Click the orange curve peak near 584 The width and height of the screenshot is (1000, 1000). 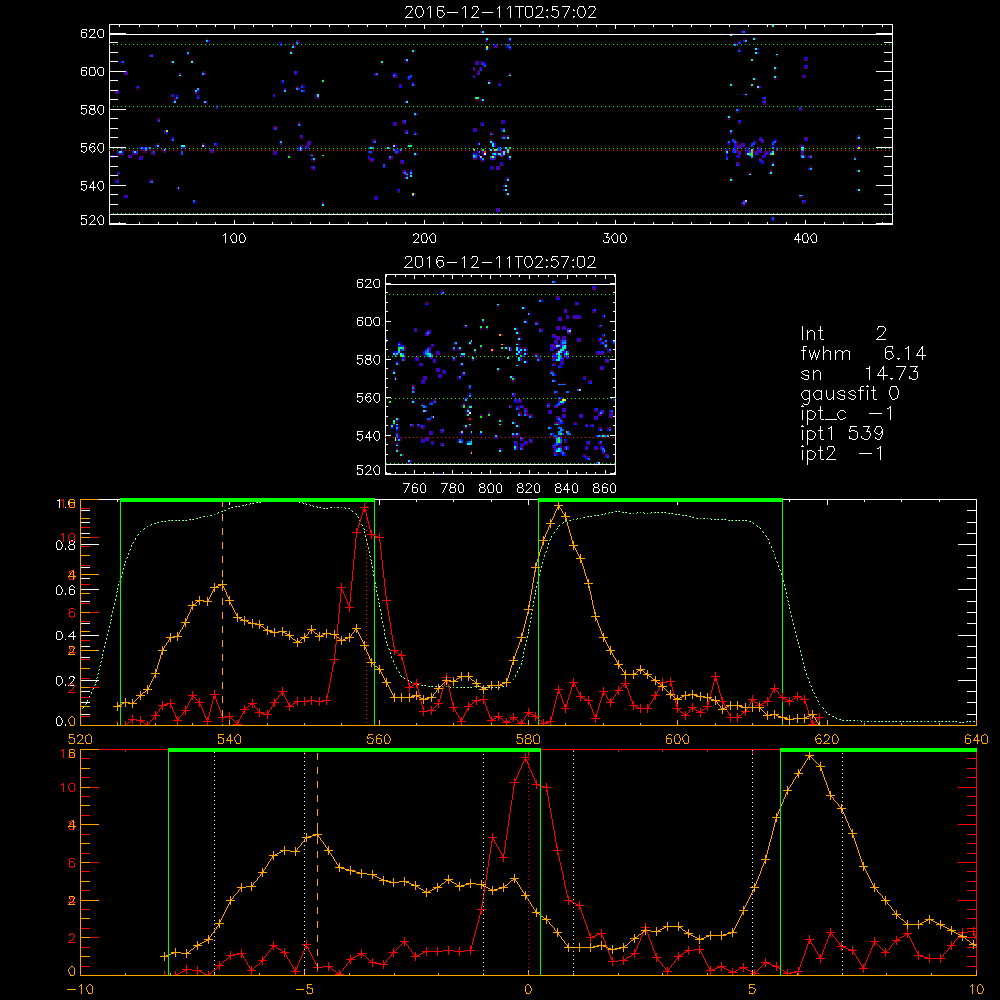pyautogui.click(x=559, y=506)
